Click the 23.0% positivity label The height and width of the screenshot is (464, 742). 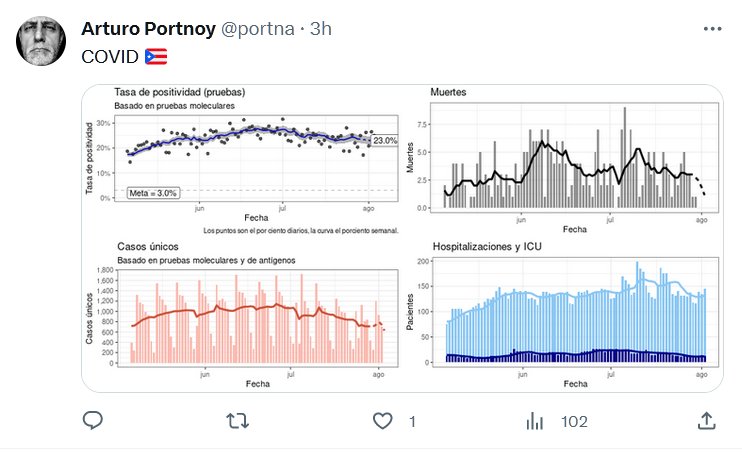tap(385, 141)
